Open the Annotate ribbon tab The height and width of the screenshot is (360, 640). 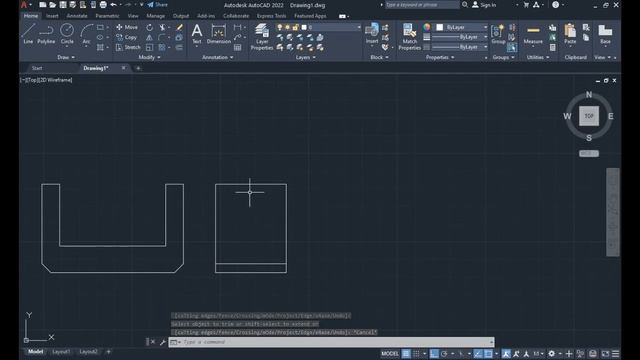click(x=77, y=16)
